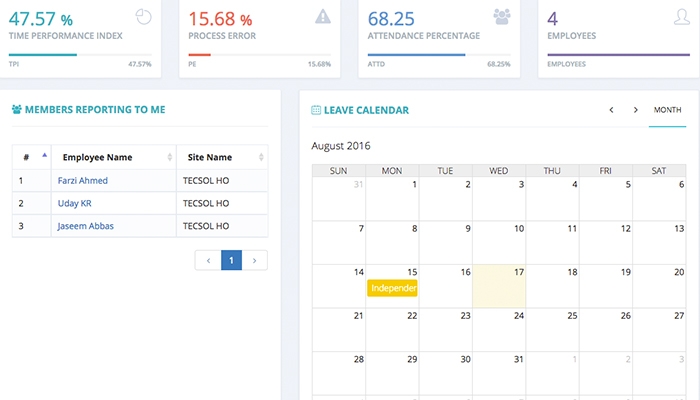Click TECSOL HO in Jaseem Abbas row
This screenshot has height=400, width=700.
pos(206,226)
